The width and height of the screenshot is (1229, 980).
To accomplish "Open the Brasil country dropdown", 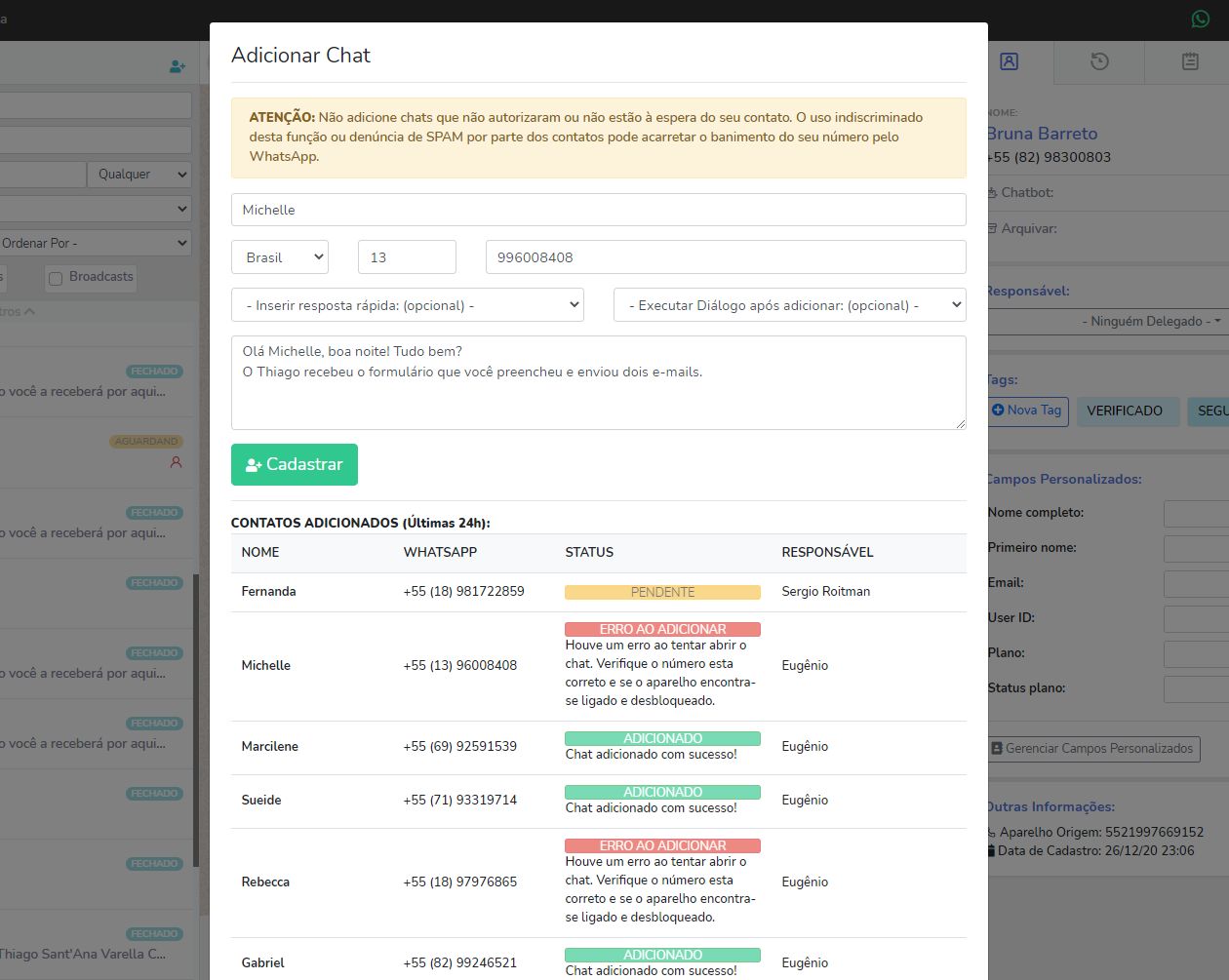I will [280, 257].
